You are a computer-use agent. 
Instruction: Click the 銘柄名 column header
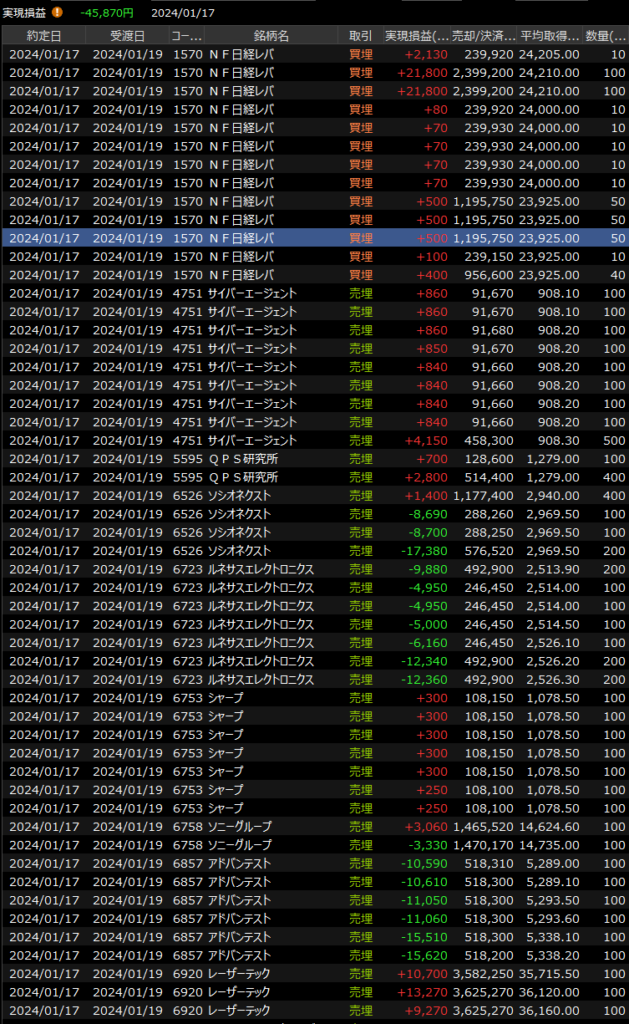click(271, 35)
